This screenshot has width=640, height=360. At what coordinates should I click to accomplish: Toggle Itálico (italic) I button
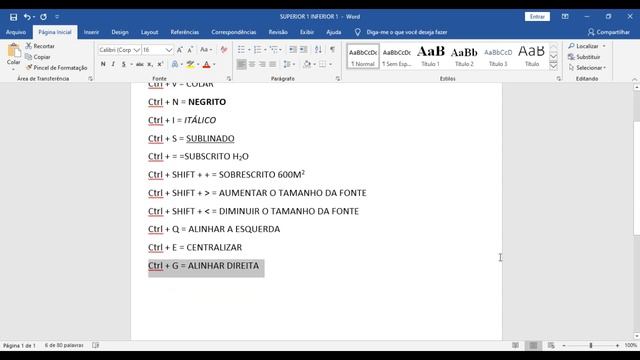click(113, 64)
